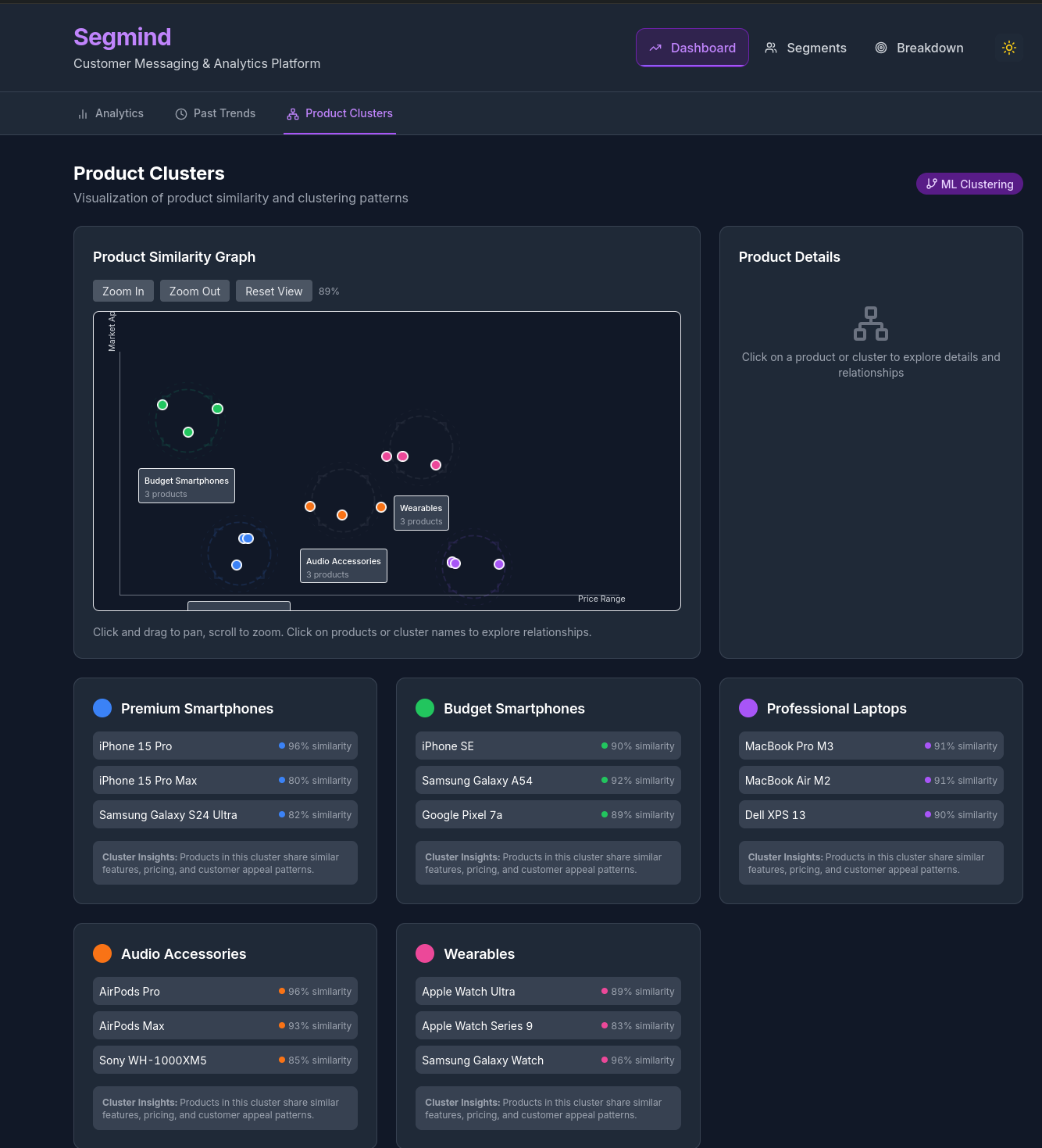Click the Audio Accessories cluster label in graph
The image size is (1042, 1148).
pyautogui.click(x=344, y=566)
